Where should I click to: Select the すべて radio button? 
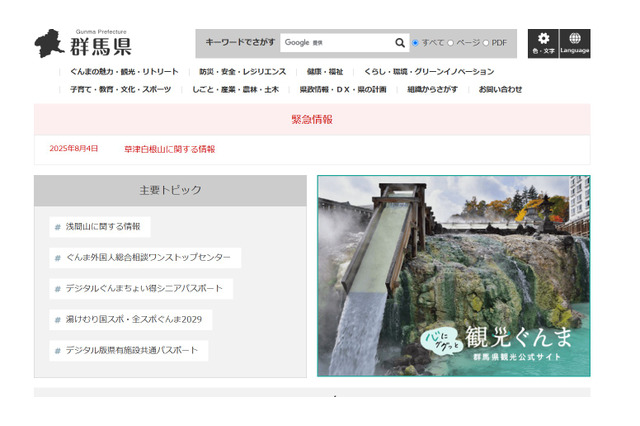click(416, 43)
